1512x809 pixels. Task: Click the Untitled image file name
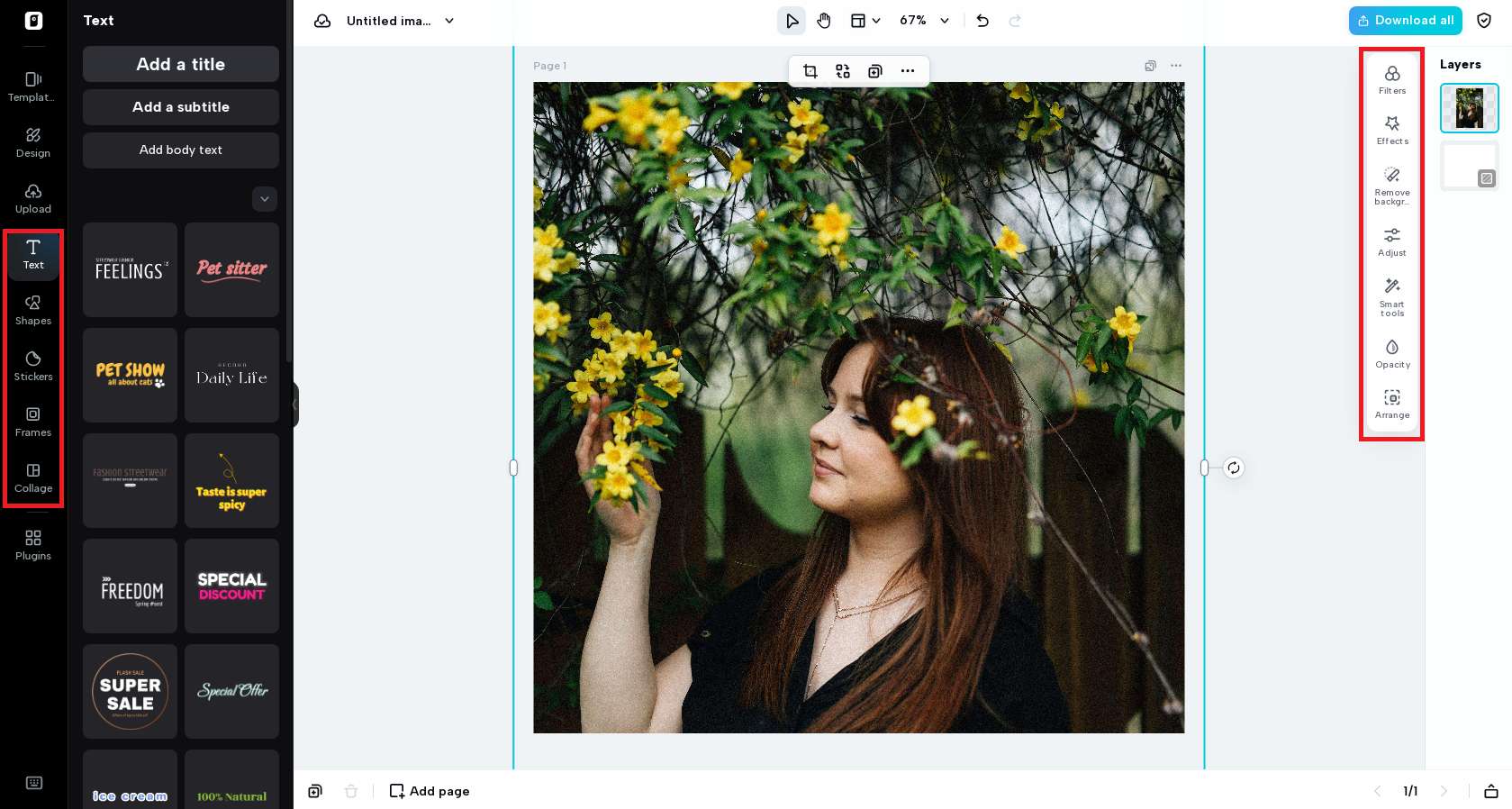tap(389, 21)
